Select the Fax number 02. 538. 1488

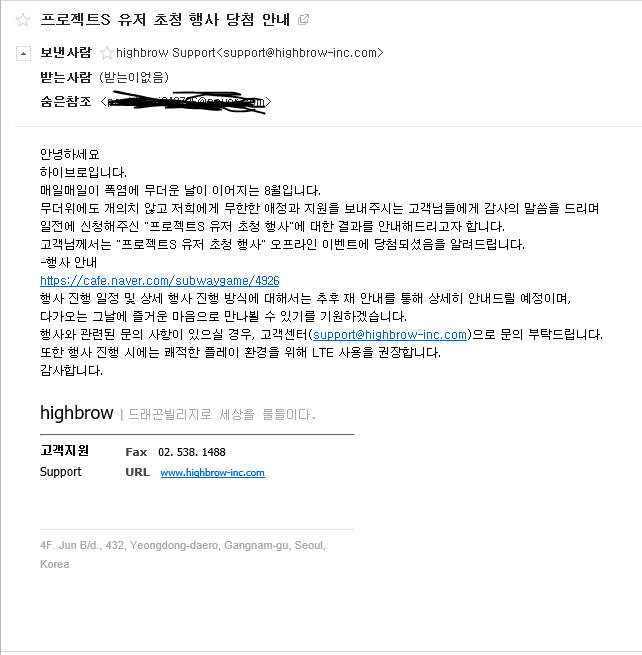(x=192, y=452)
